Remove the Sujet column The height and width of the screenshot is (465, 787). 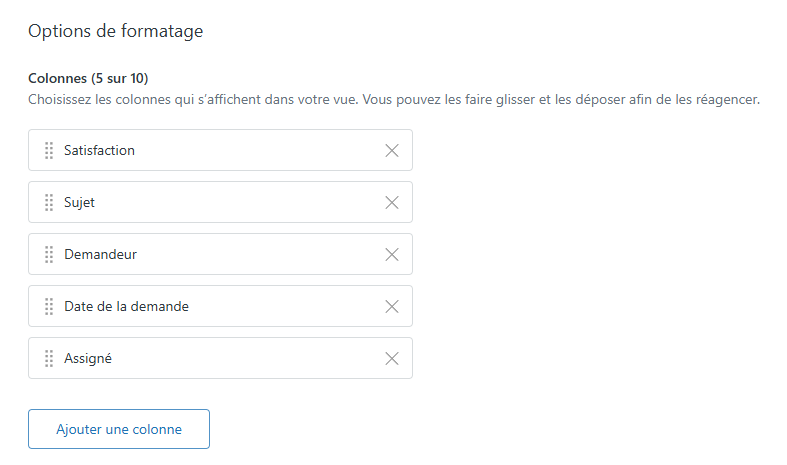point(392,202)
